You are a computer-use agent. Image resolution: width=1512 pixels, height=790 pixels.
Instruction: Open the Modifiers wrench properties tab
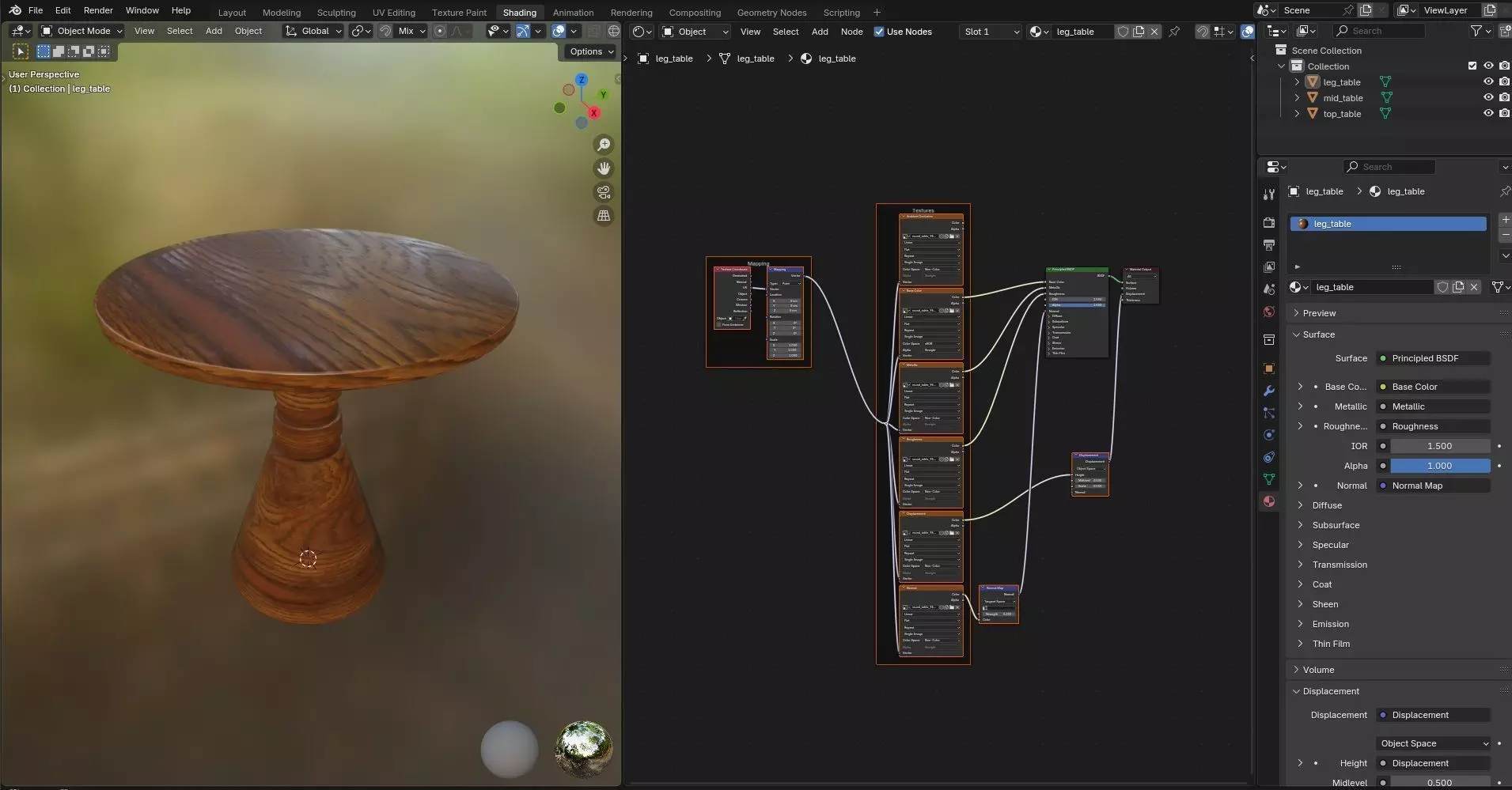tap(1269, 391)
